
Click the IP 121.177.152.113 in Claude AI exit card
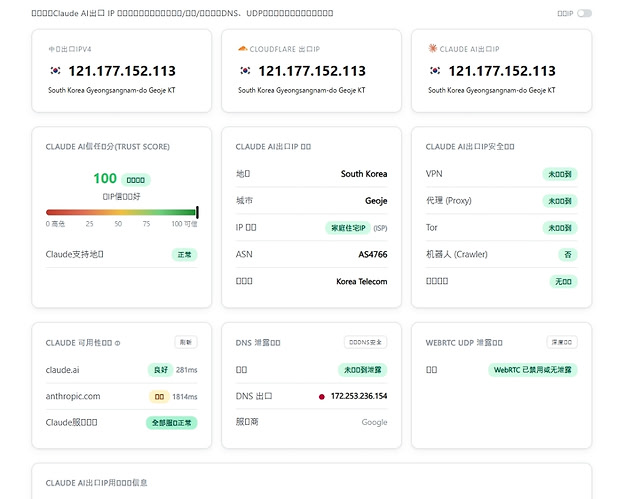click(x=502, y=71)
